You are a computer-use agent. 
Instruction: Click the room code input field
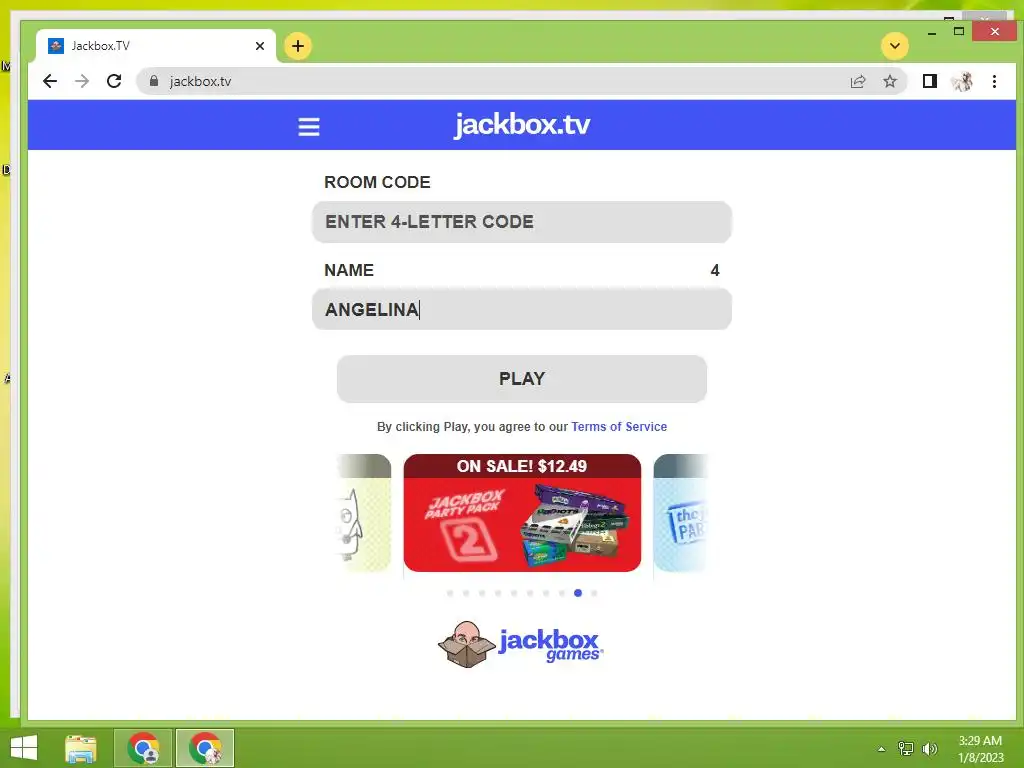point(522,222)
